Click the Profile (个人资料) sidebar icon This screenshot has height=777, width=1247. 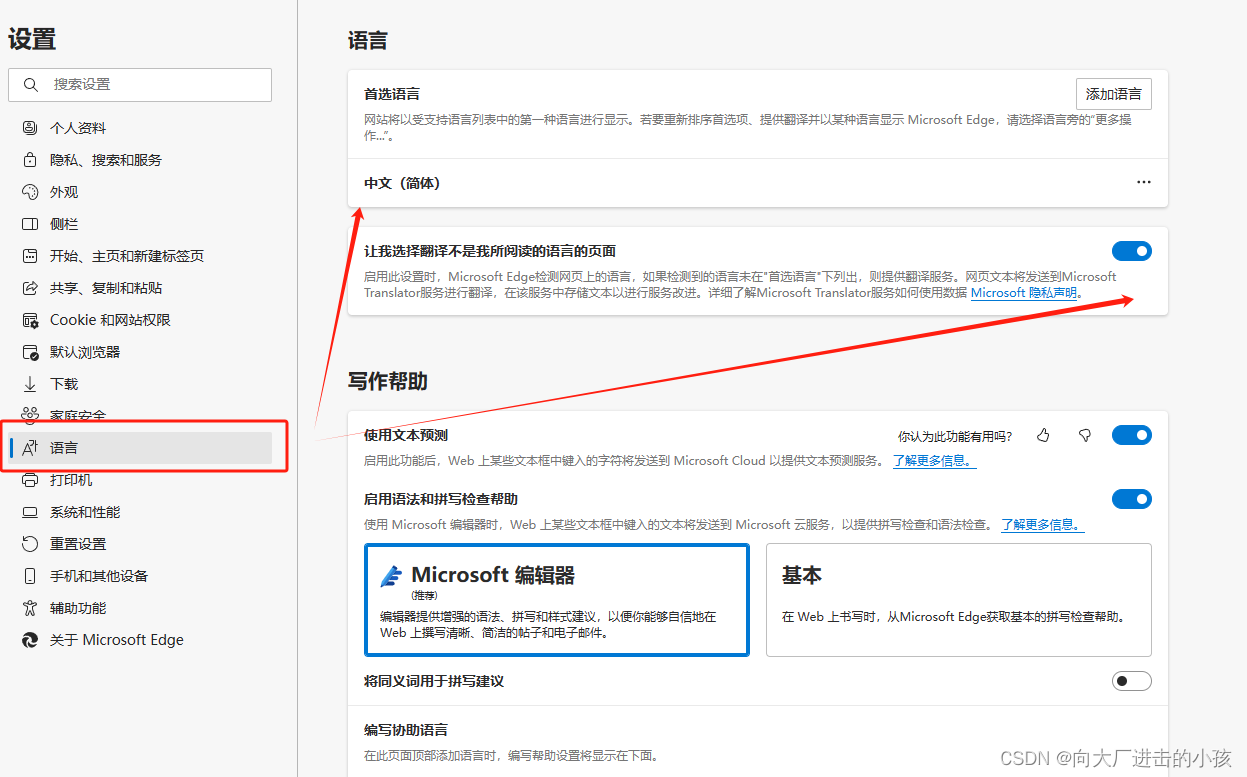(x=30, y=128)
